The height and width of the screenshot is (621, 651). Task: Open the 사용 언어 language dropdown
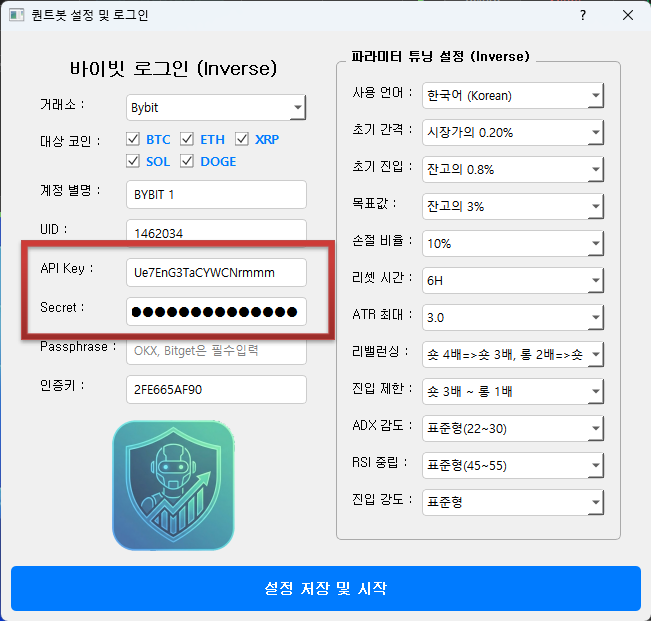click(x=512, y=96)
